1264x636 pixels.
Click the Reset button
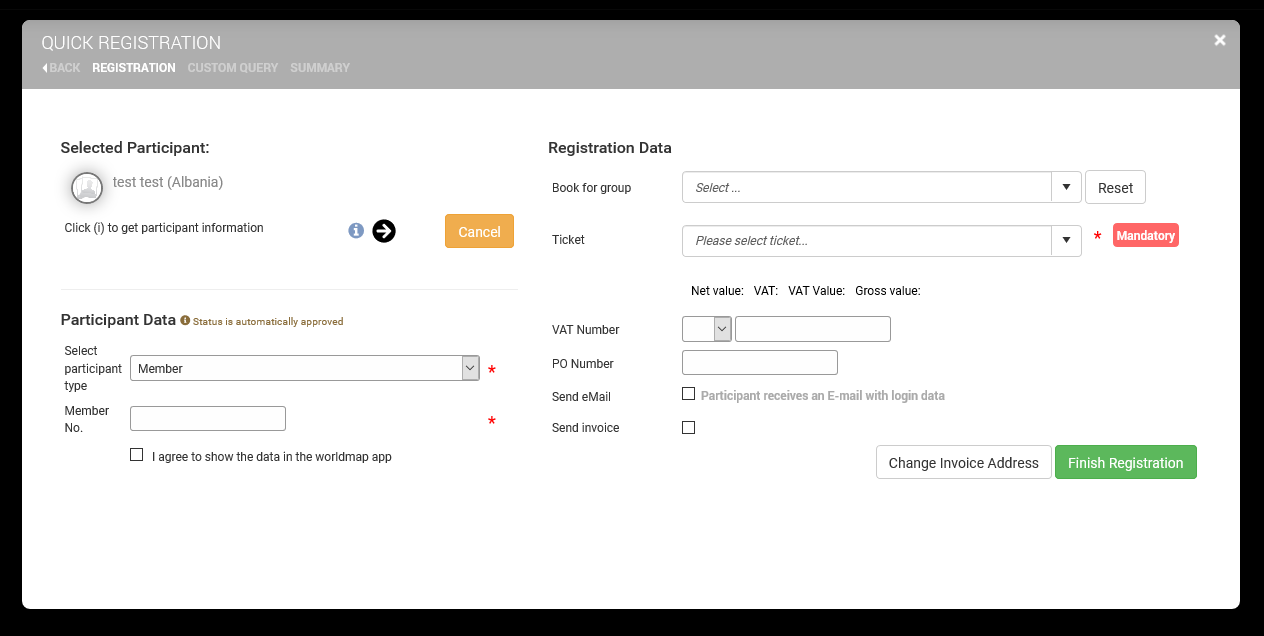pos(1115,187)
